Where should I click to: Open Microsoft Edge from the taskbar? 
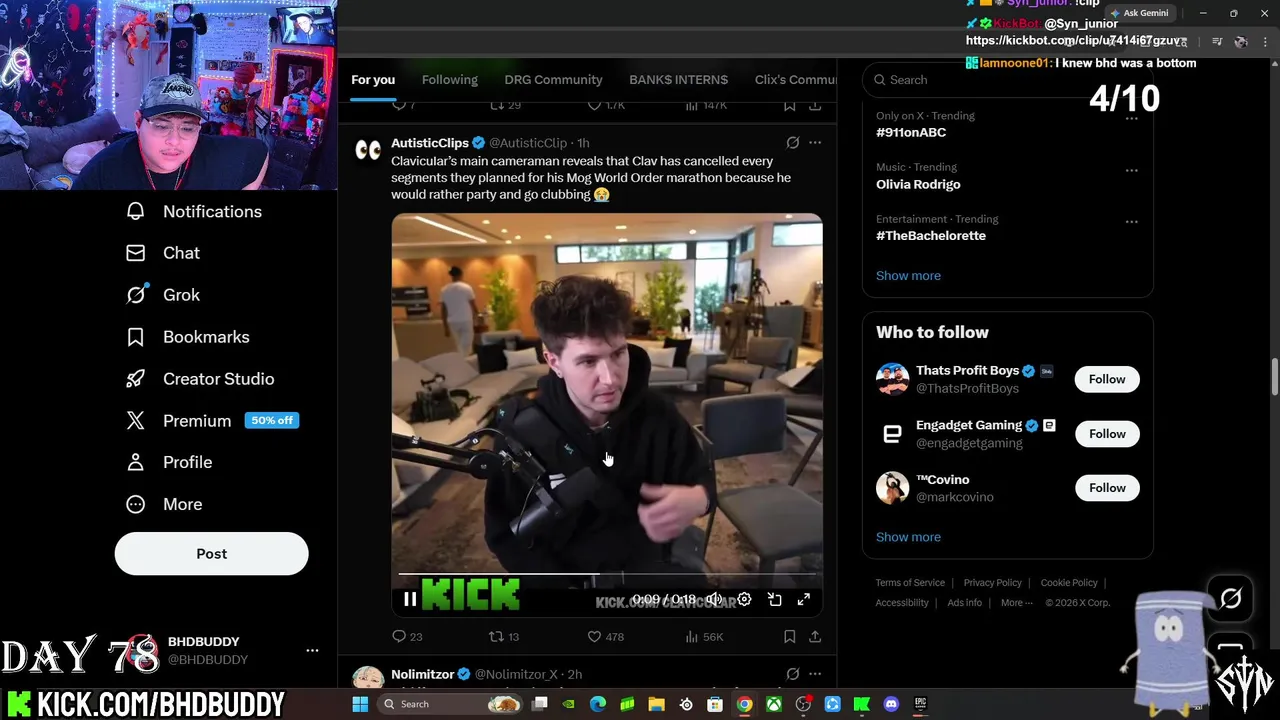598,704
